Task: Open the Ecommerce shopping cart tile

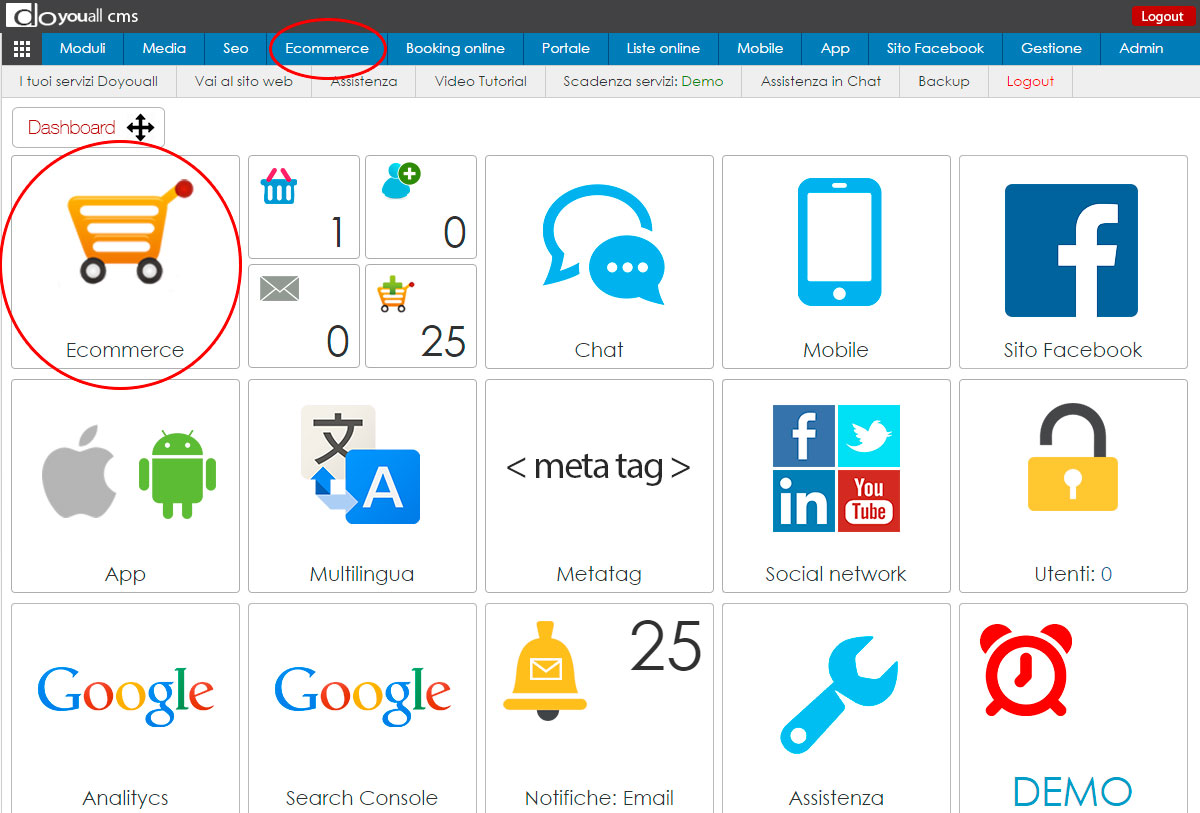Action: click(125, 262)
